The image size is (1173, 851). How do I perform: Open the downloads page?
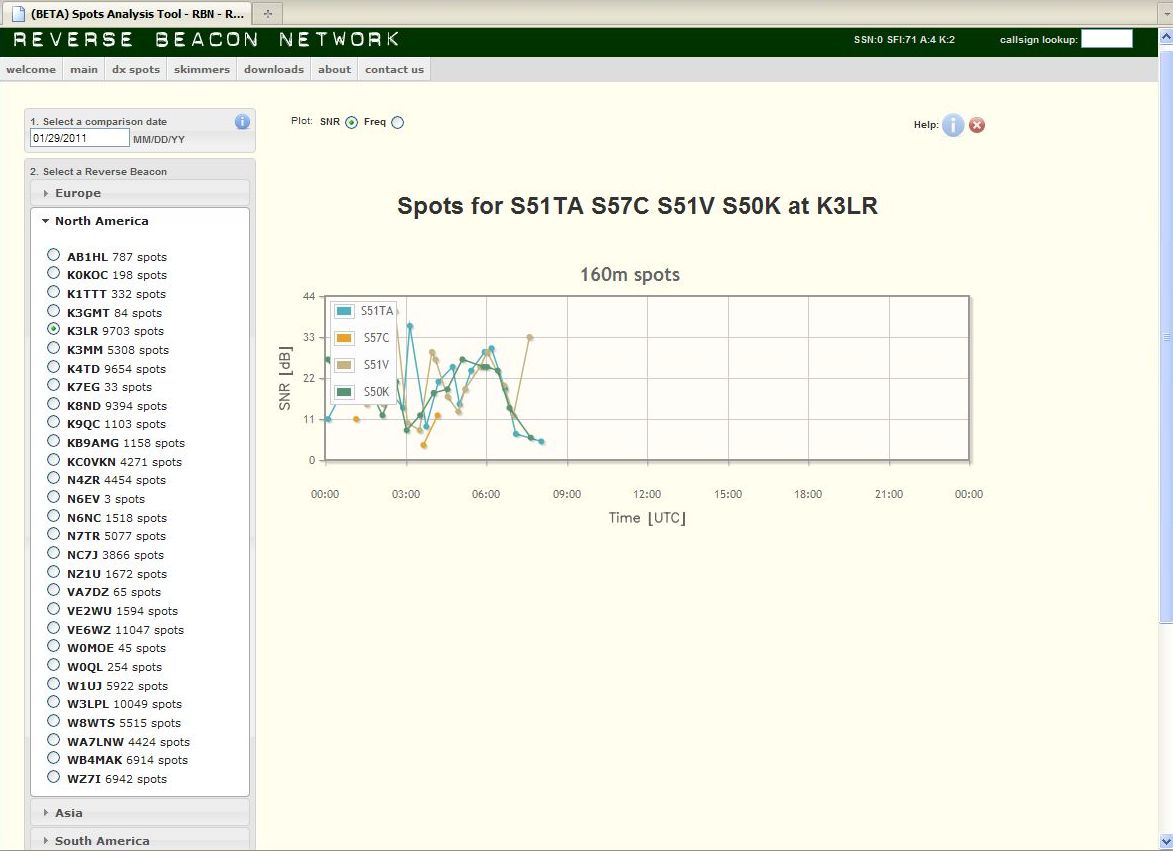(274, 69)
